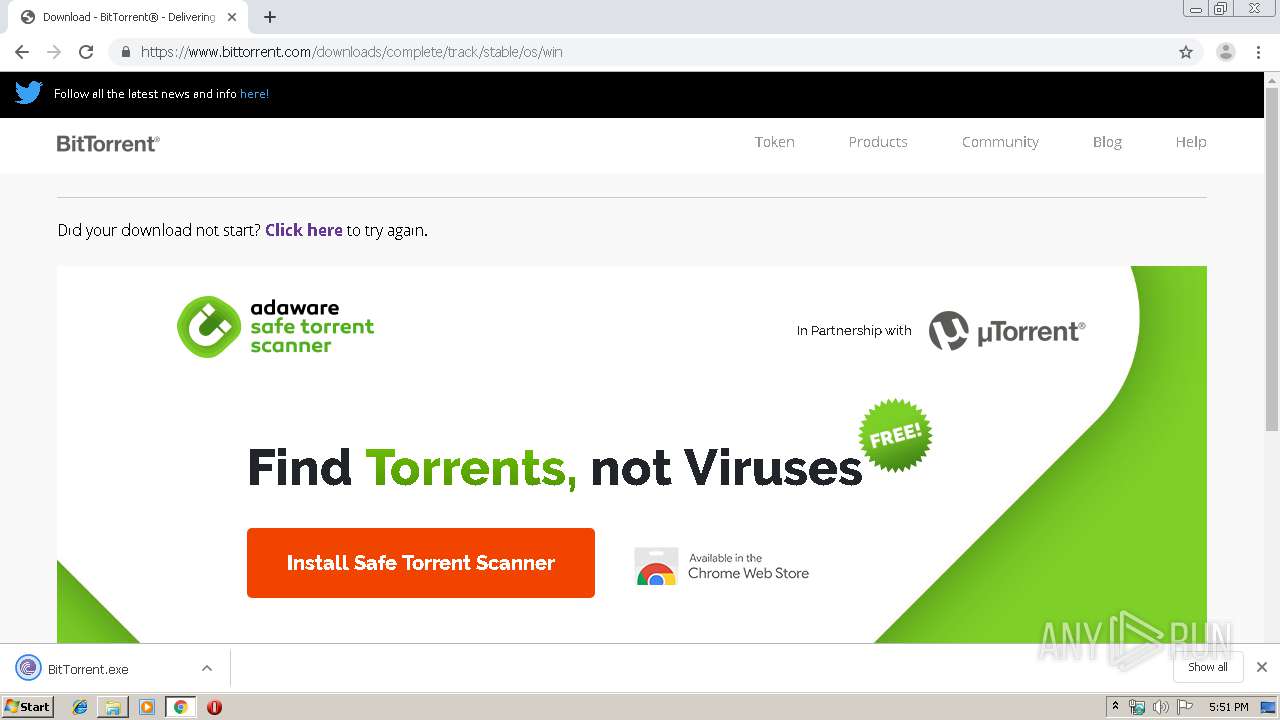Open the Windows Start menu
1280x720 pixels.
[x=27, y=706]
